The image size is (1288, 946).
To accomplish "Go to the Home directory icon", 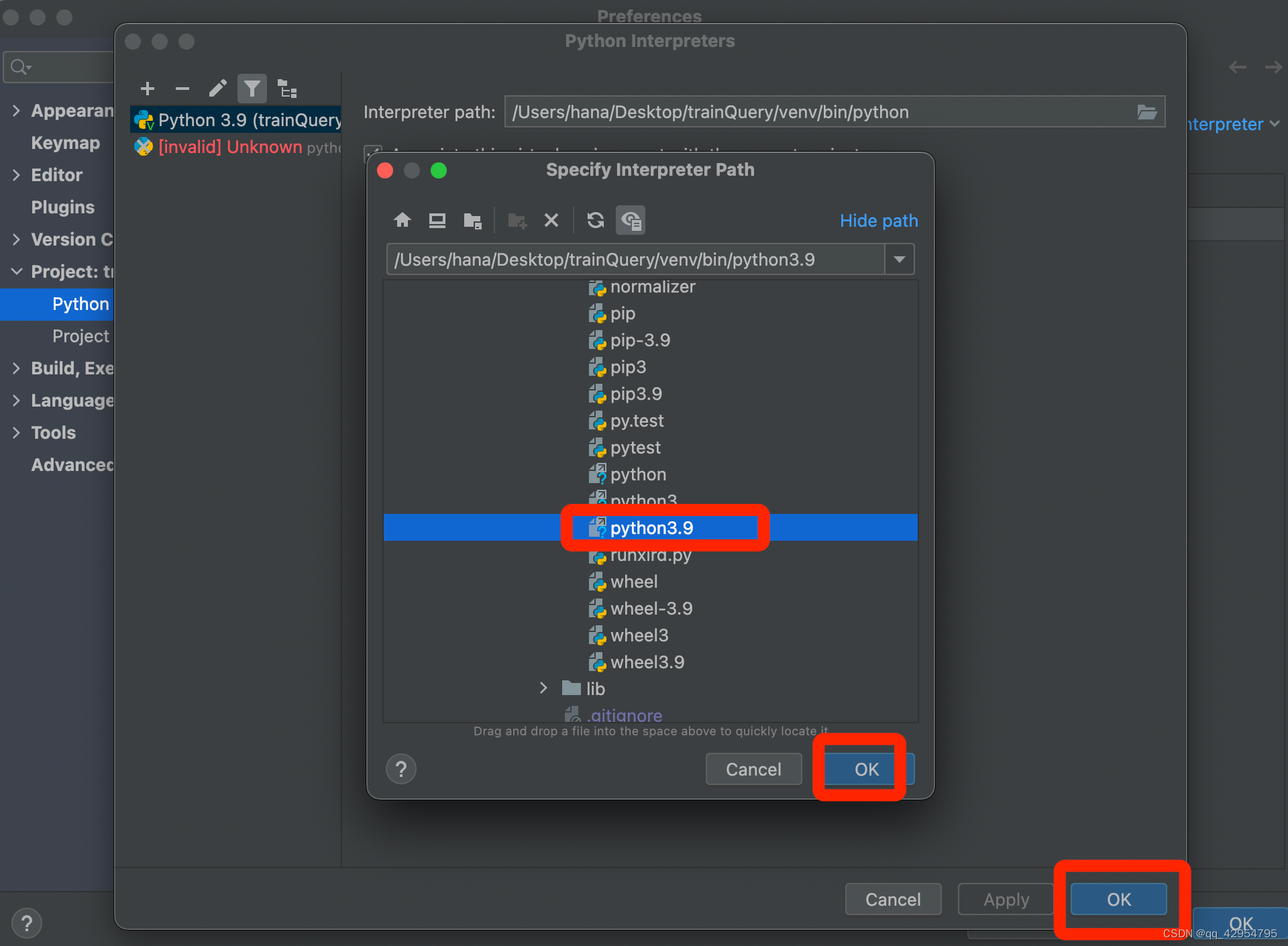I will pyautogui.click(x=402, y=220).
